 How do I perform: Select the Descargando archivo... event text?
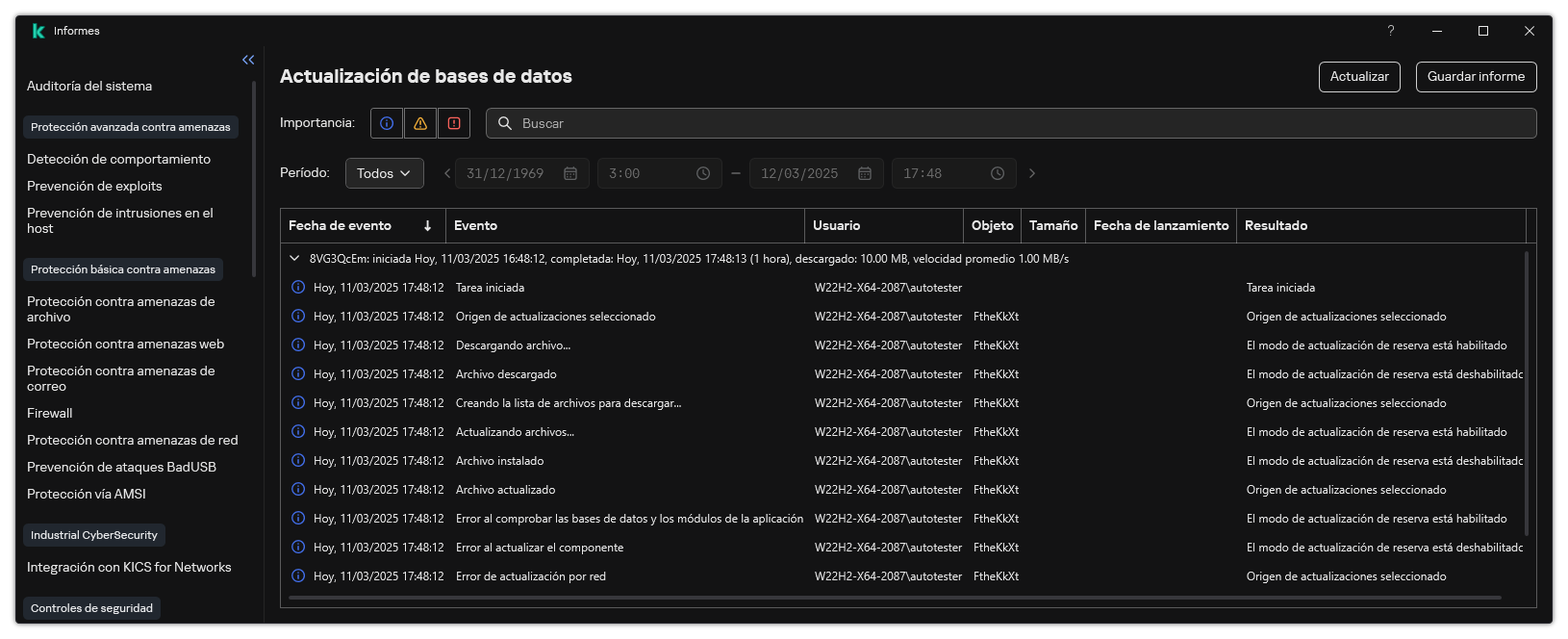click(x=515, y=345)
